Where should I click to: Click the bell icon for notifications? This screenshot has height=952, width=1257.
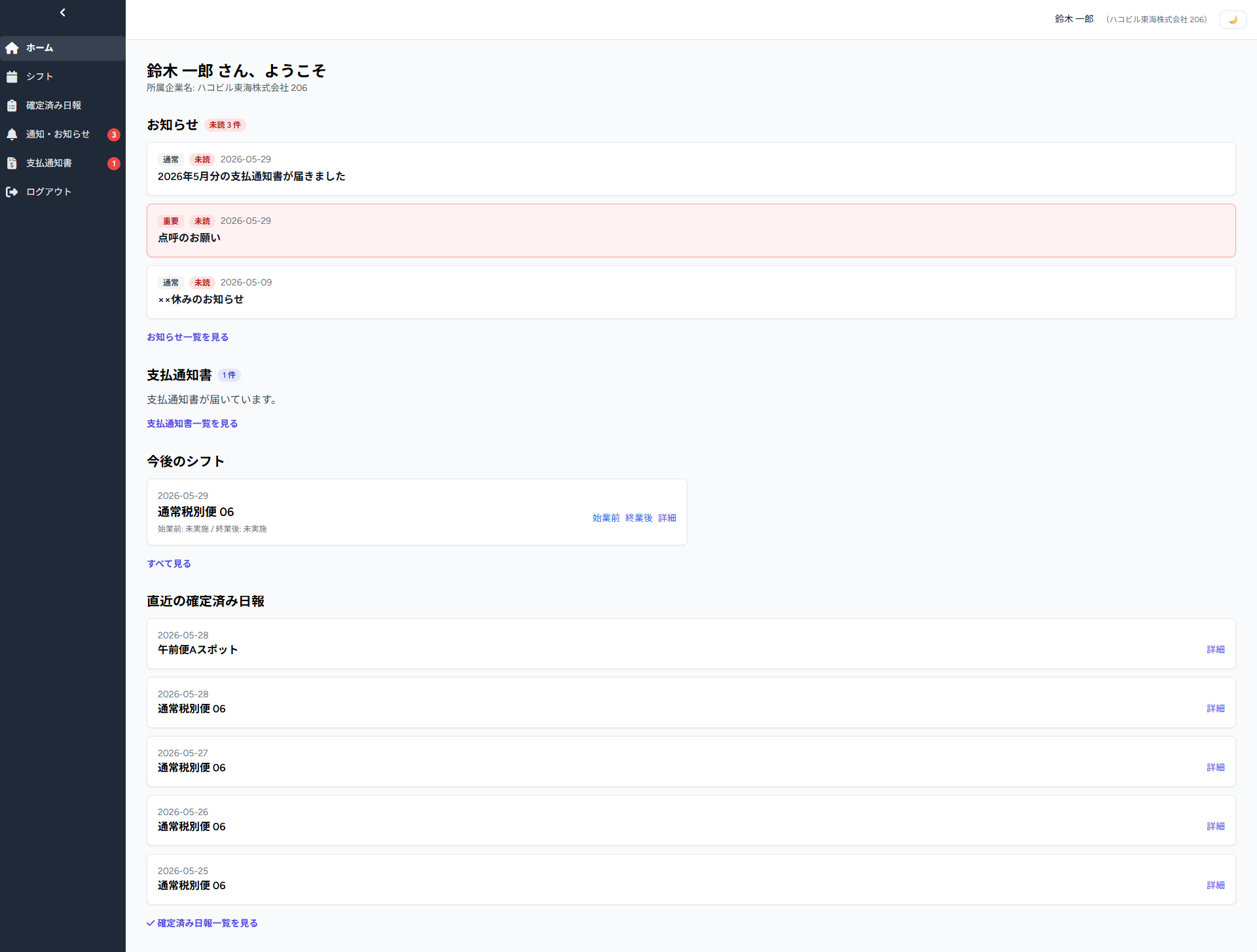12,134
